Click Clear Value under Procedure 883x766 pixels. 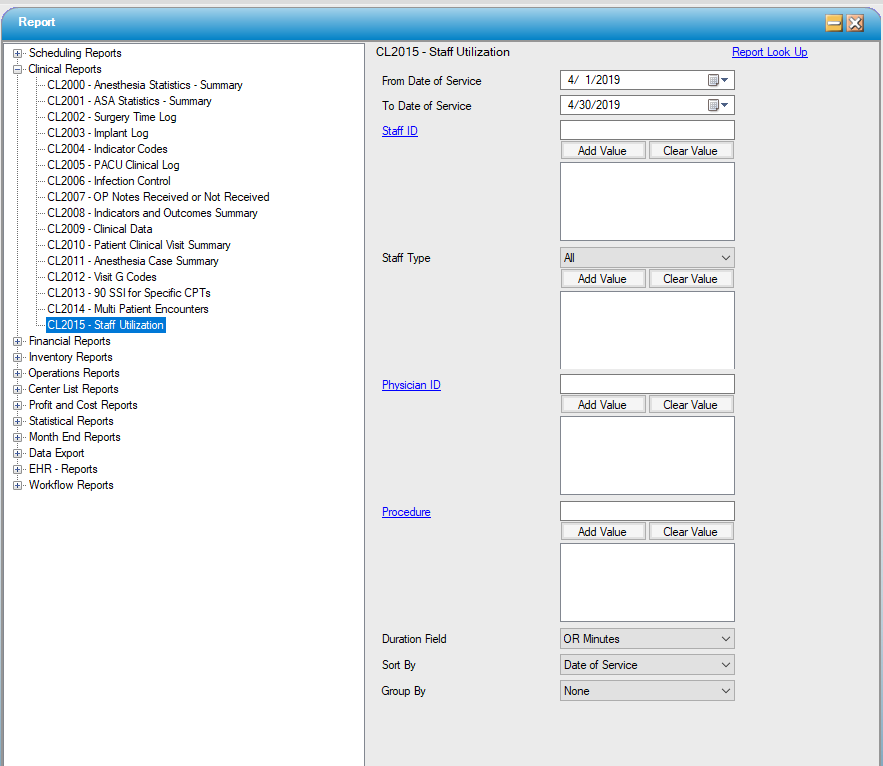(x=690, y=532)
